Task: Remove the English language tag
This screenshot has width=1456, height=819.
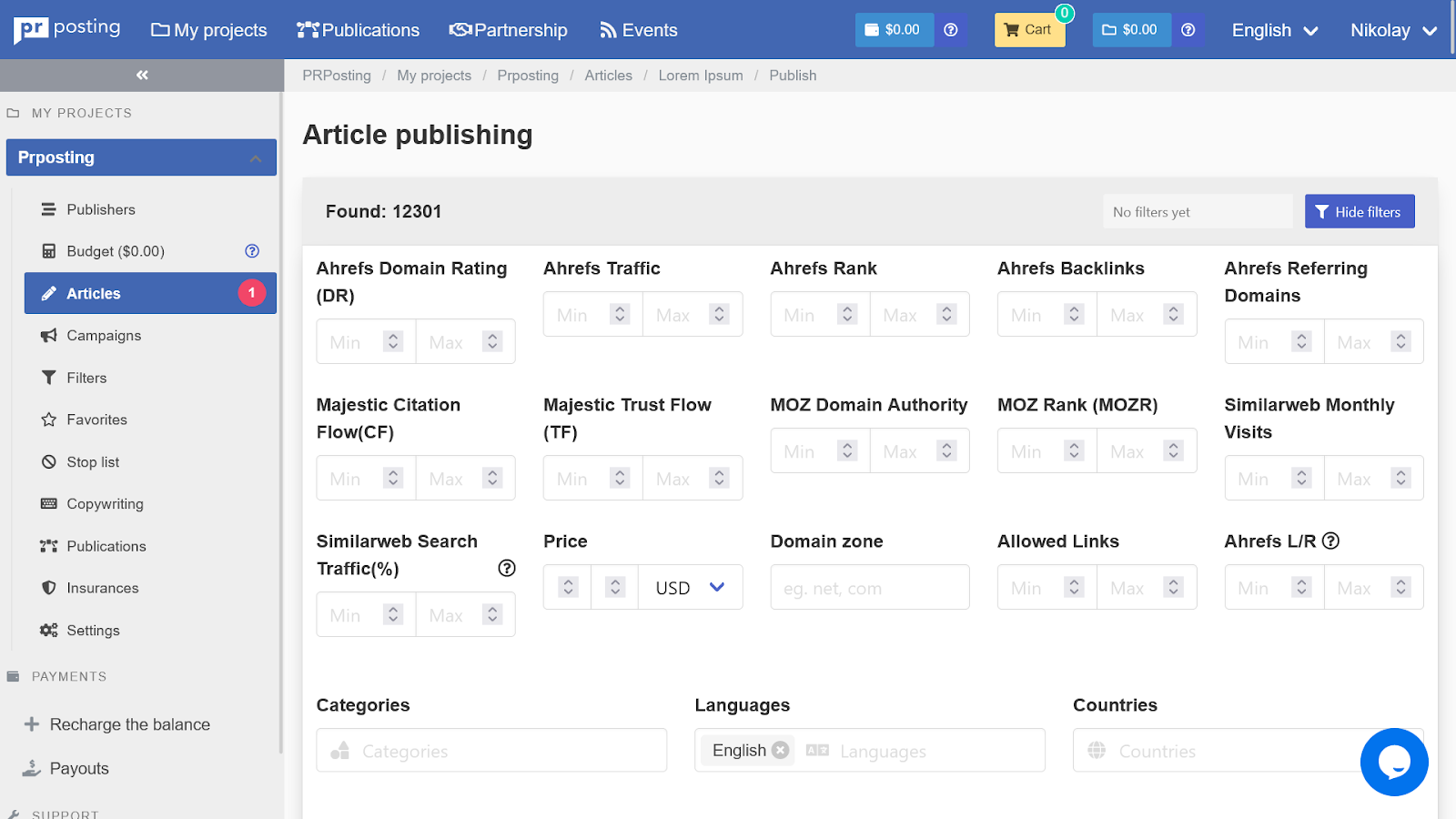Action: pos(780,750)
